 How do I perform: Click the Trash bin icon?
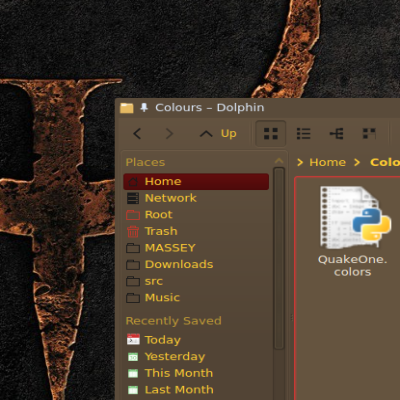(133, 231)
